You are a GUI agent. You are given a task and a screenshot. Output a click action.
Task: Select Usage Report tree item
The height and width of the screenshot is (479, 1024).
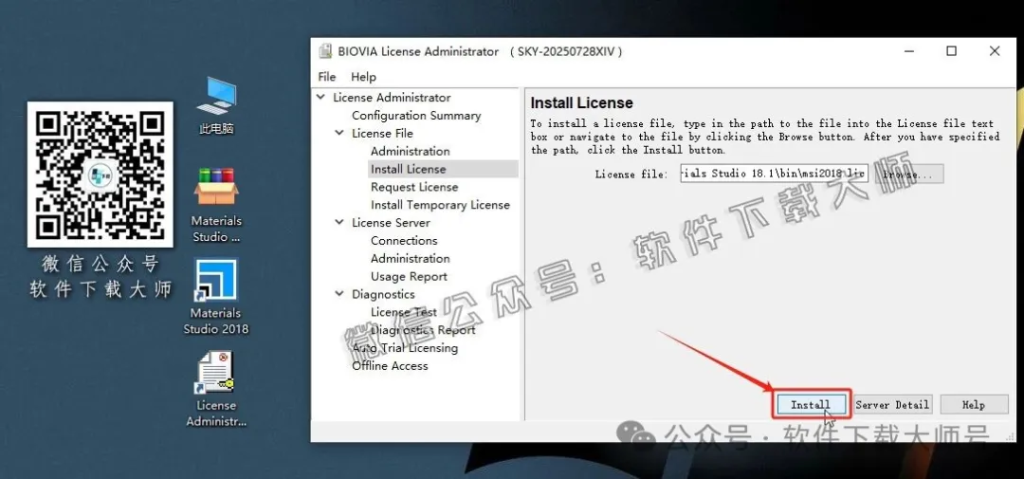[409, 276]
